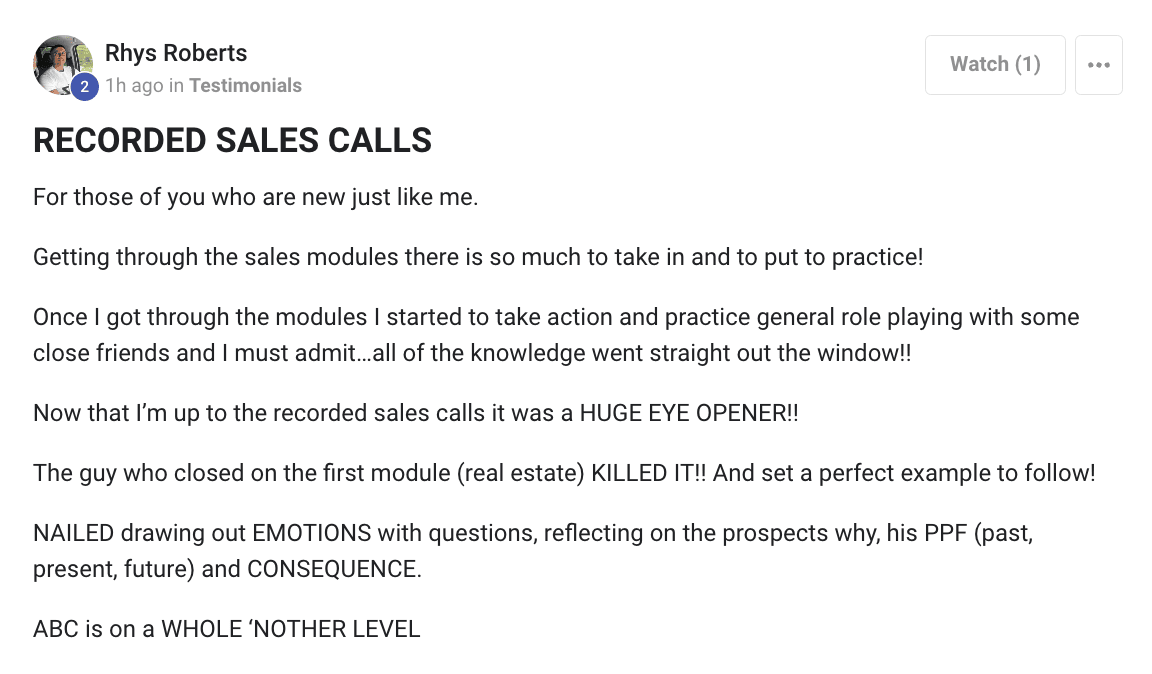Go to the Testimonials category
The image size is (1152, 674).
[x=245, y=85]
